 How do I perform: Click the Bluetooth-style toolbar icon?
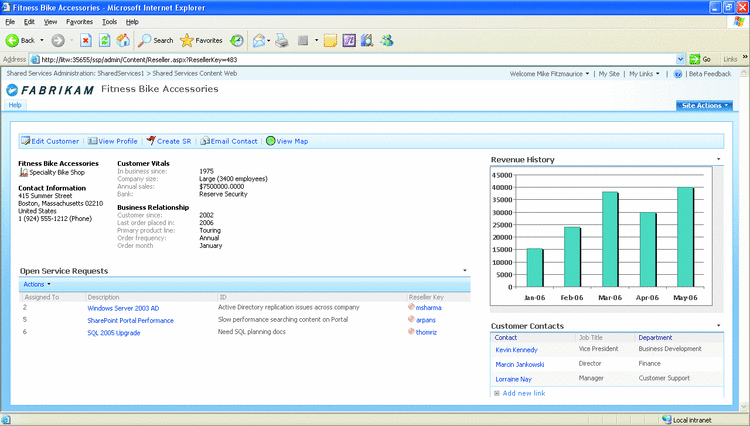click(367, 41)
